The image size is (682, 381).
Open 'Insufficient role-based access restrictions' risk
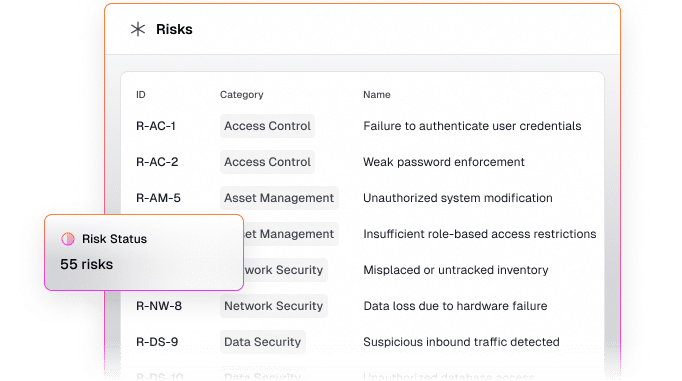click(x=480, y=234)
